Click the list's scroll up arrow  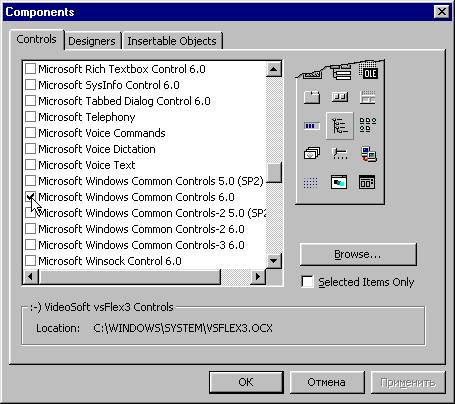(274, 69)
